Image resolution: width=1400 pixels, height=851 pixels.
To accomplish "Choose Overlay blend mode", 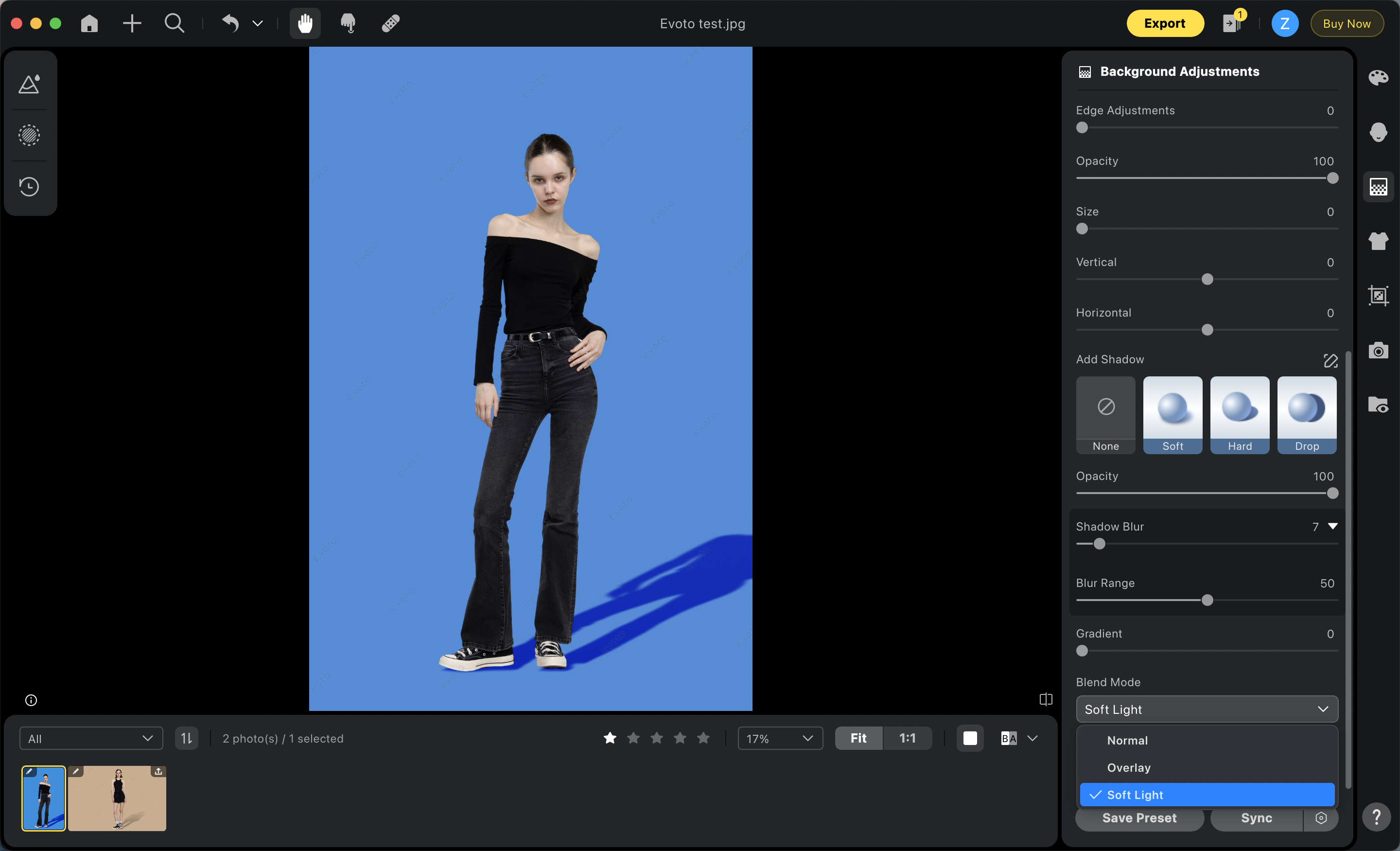I will (1207, 767).
